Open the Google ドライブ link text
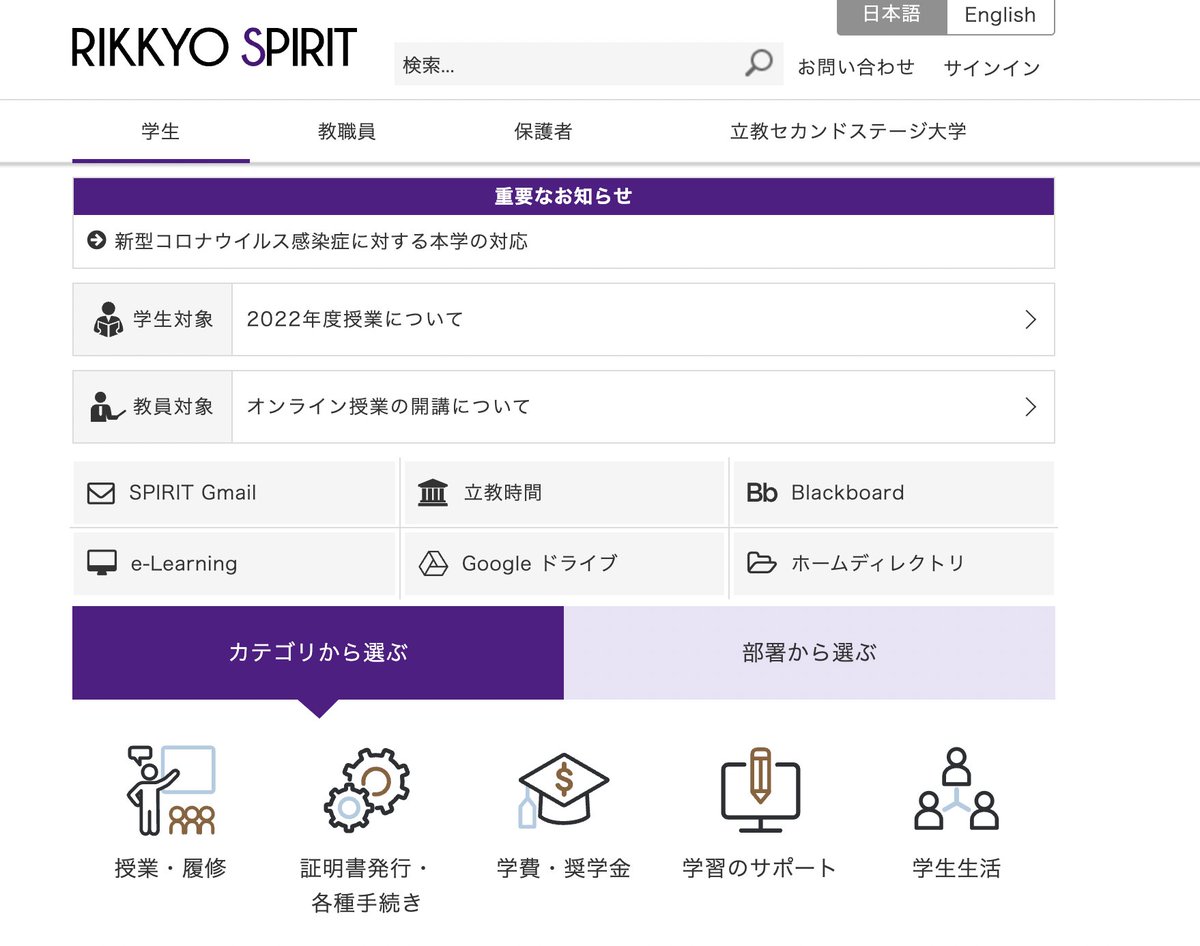Image resolution: width=1200 pixels, height=946 pixels. coord(540,564)
